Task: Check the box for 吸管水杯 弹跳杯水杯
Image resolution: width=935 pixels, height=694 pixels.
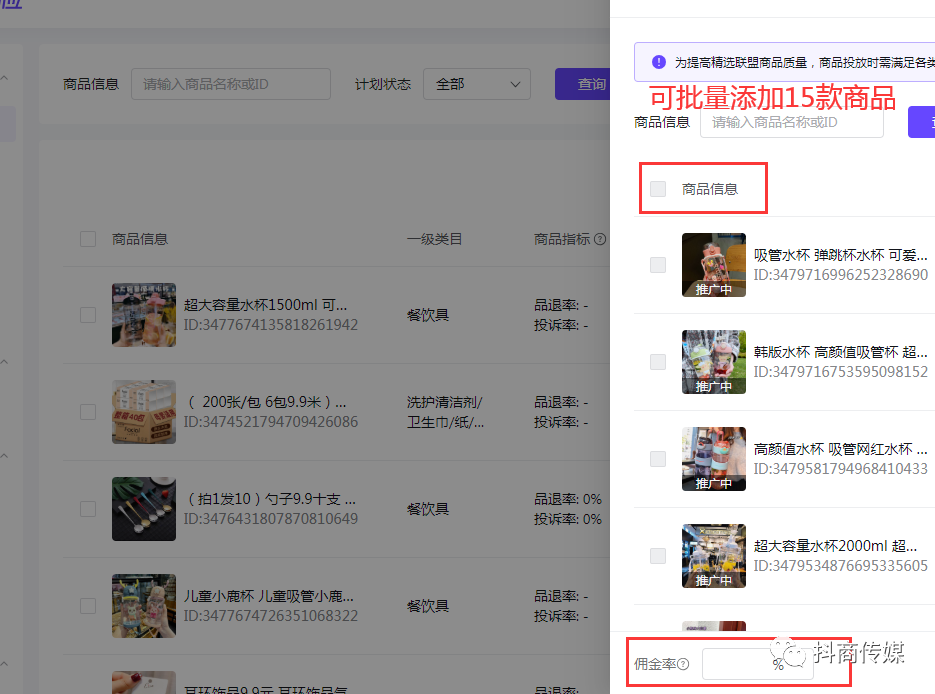Action: coord(658,265)
